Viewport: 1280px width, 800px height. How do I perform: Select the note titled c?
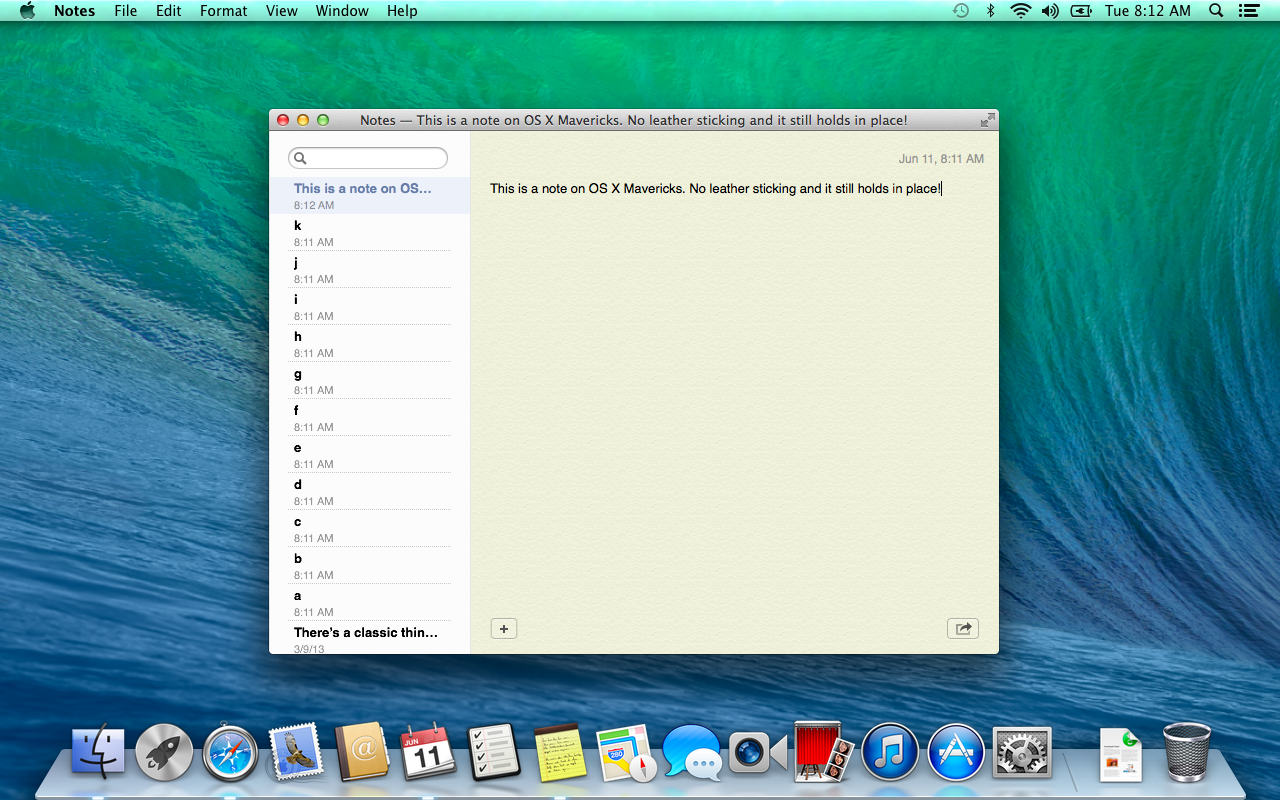370,528
